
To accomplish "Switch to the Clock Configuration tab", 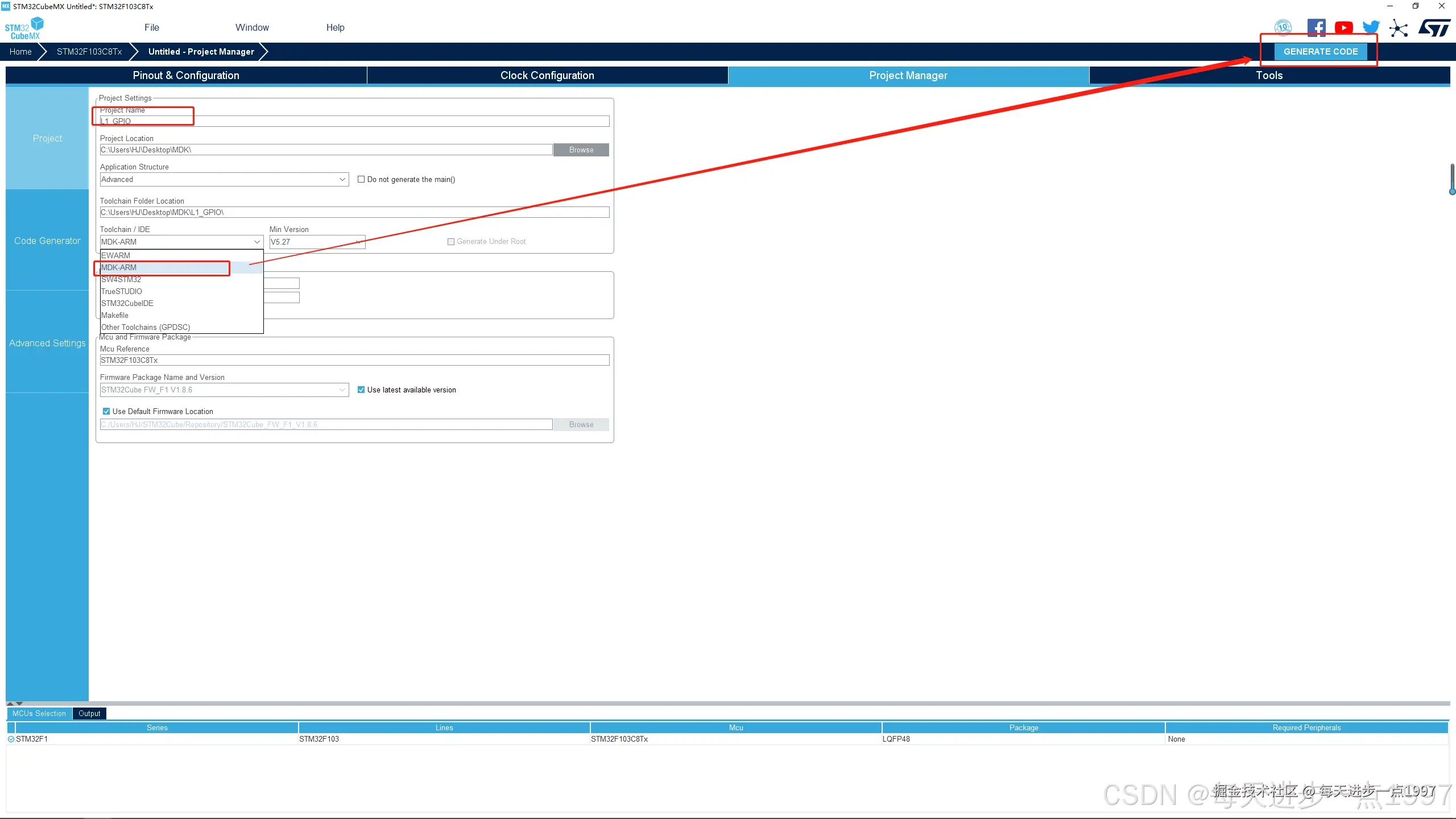I will click(x=547, y=75).
